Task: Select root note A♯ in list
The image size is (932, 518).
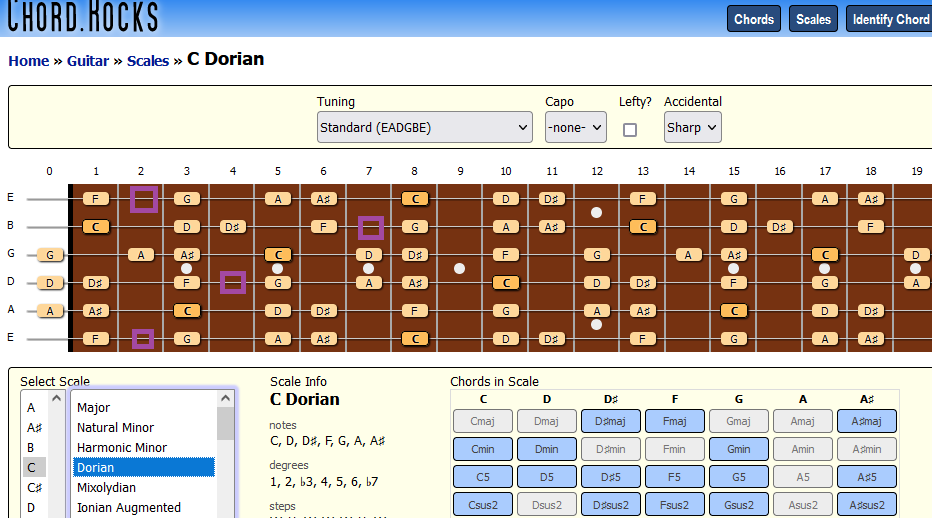Action: [34, 428]
